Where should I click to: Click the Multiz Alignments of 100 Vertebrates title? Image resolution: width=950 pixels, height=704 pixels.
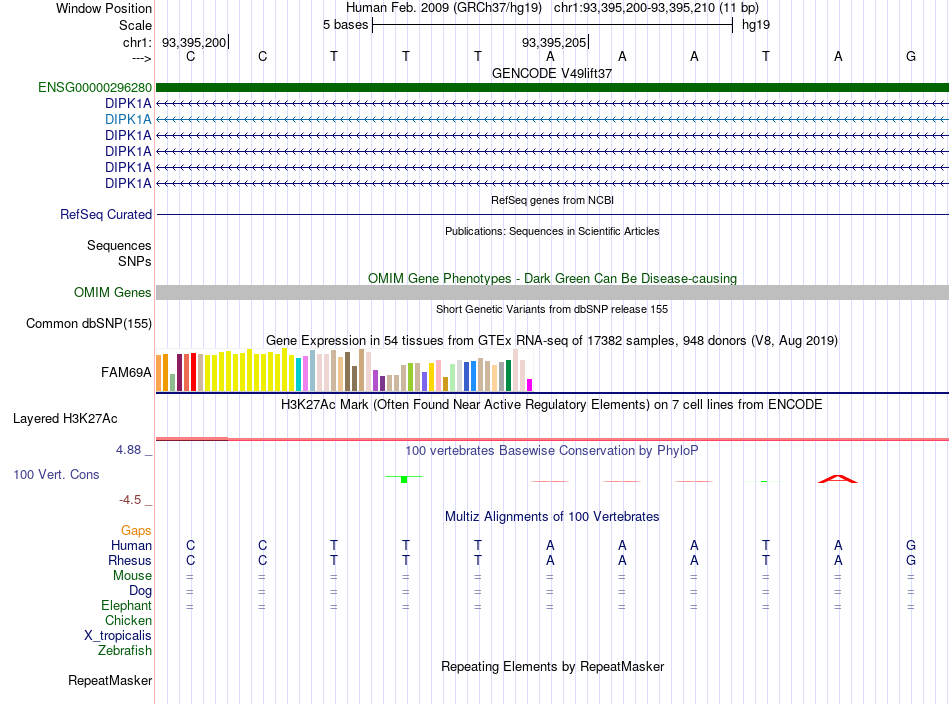[x=552, y=516]
